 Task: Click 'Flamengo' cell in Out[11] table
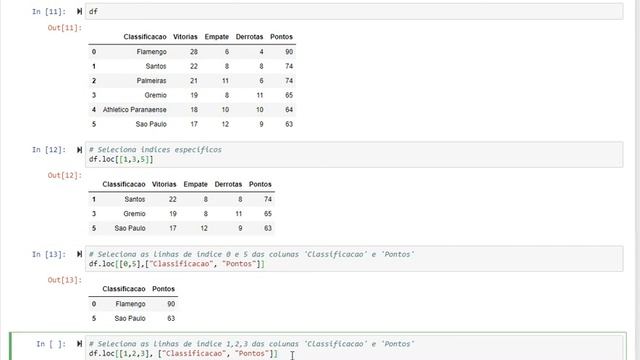pos(151,52)
